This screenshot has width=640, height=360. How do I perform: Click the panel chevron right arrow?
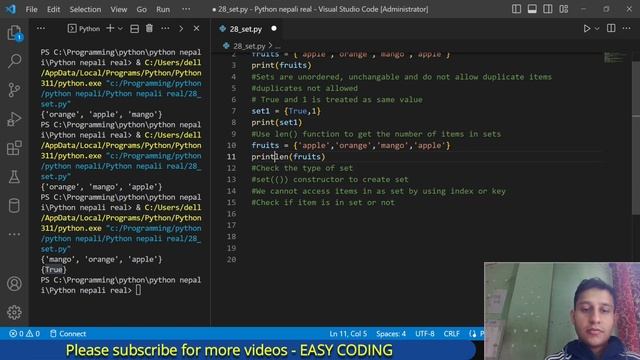pos(181,29)
